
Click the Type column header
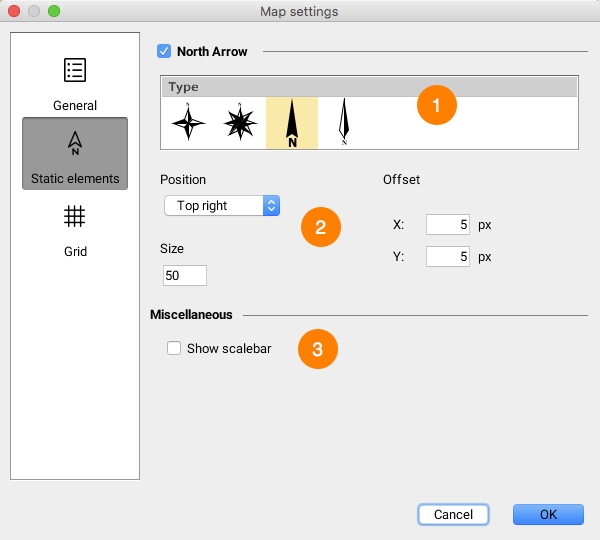pos(369,87)
